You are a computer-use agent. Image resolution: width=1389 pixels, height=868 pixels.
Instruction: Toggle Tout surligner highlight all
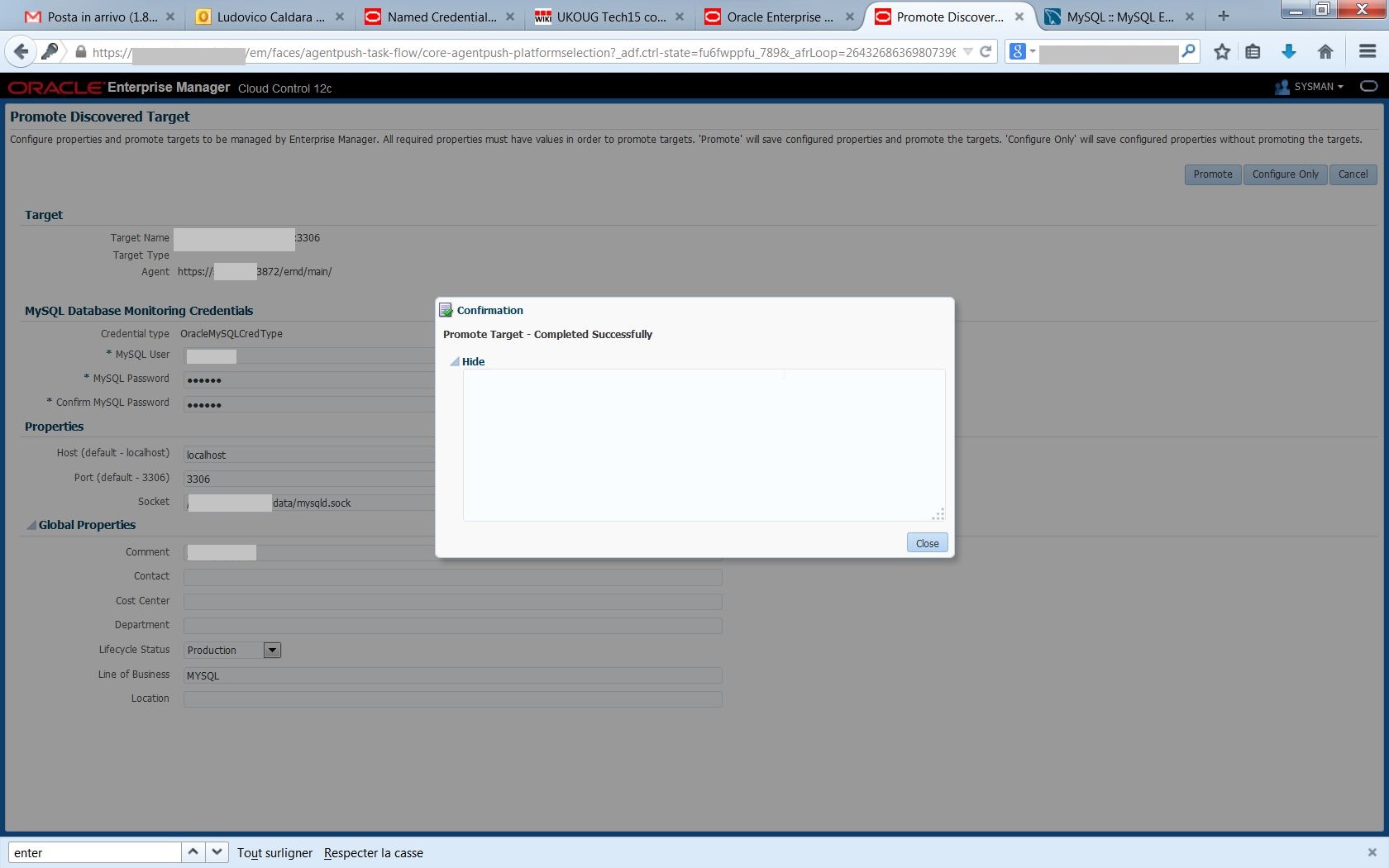(x=274, y=853)
